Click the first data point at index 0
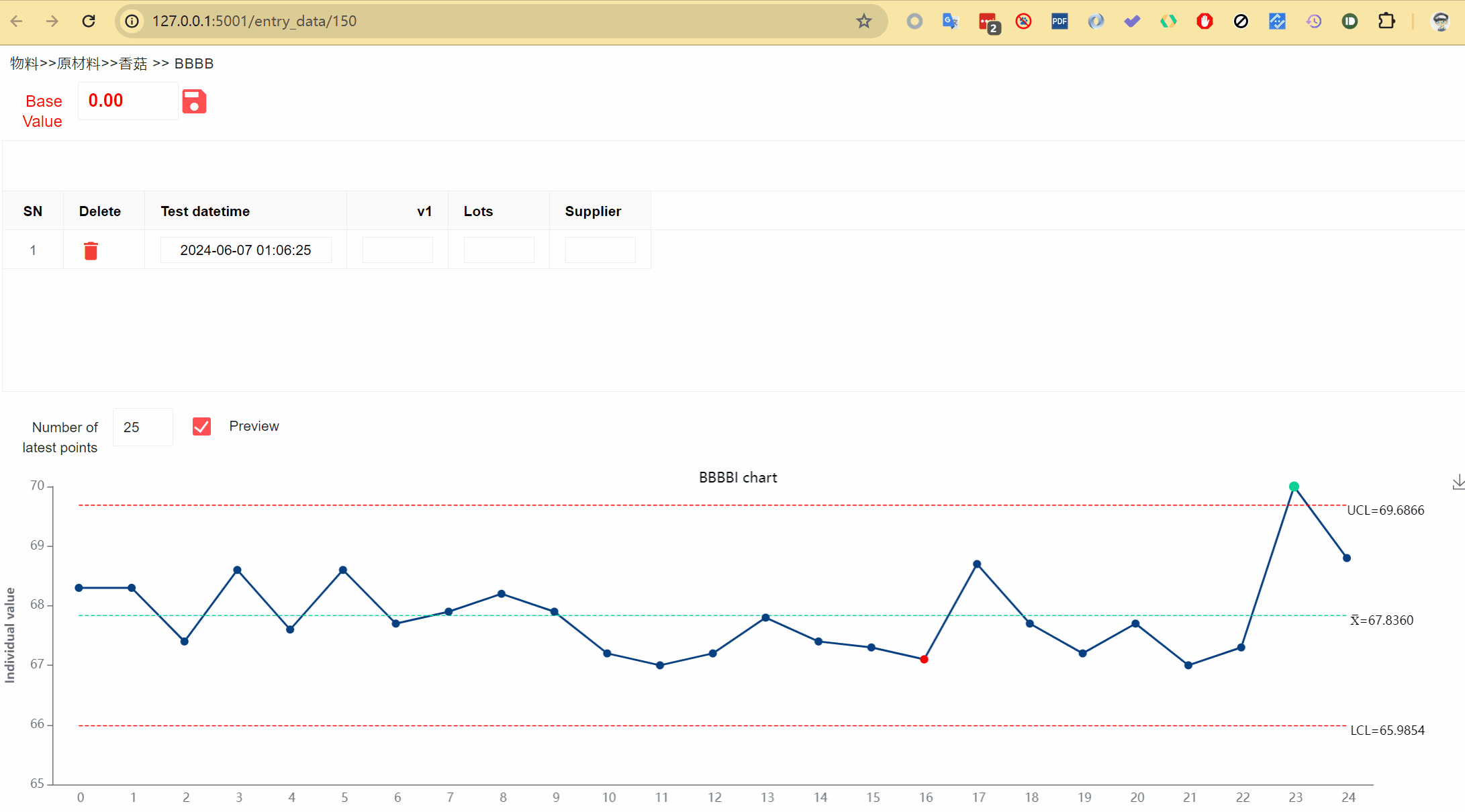 point(79,588)
